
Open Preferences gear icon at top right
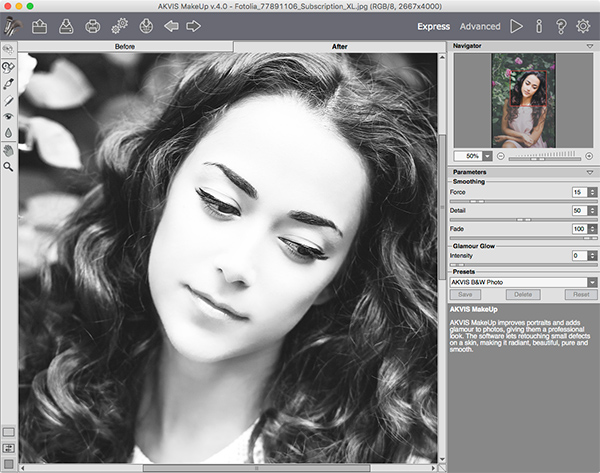[583, 26]
